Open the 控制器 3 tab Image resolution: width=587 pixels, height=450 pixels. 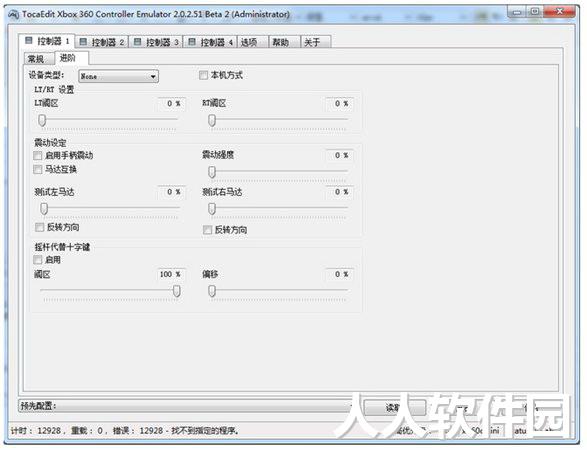pyautogui.click(x=156, y=42)
